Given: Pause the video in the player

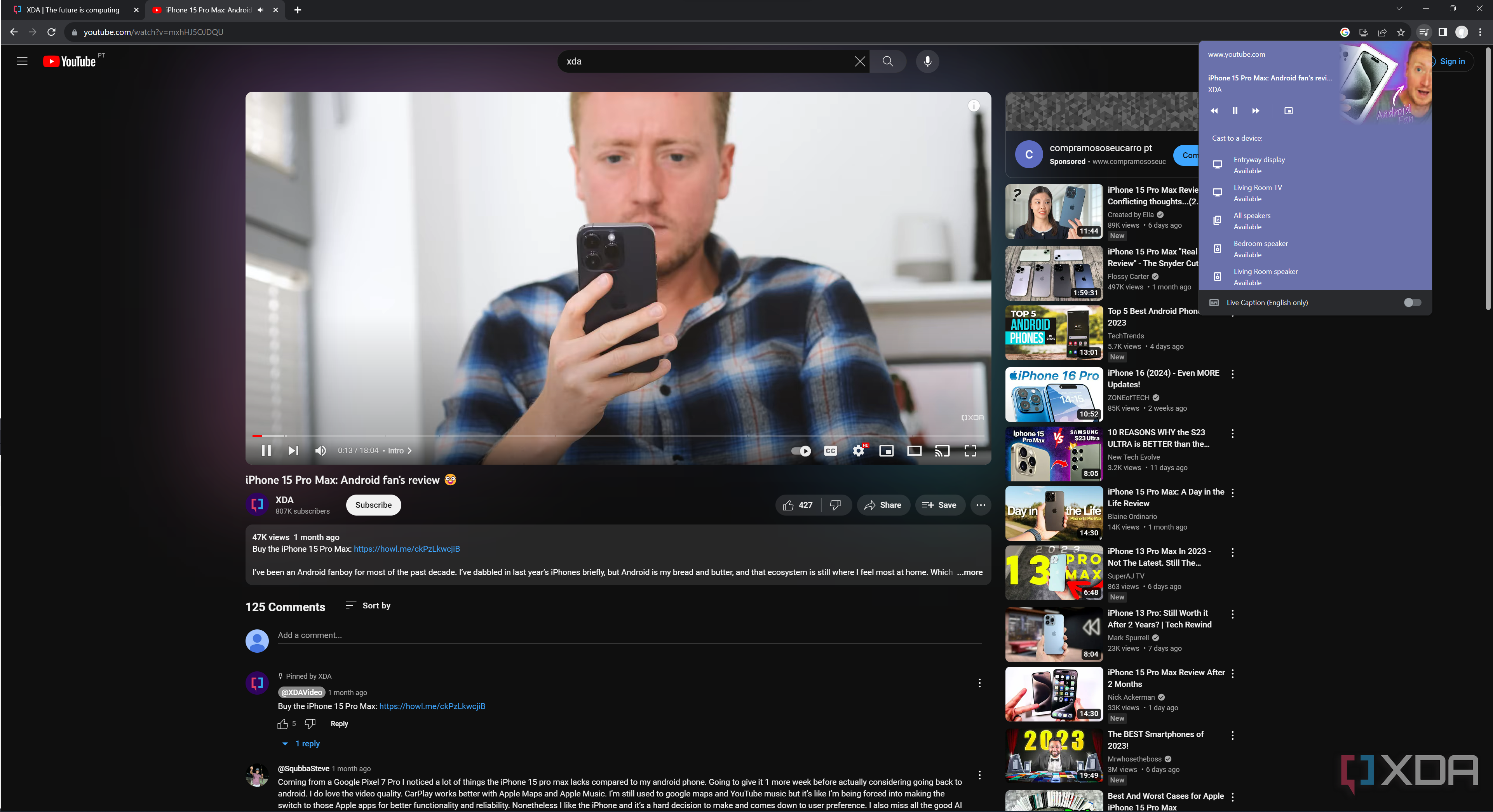Looking at the screenshot, I should tap(266, 450).
